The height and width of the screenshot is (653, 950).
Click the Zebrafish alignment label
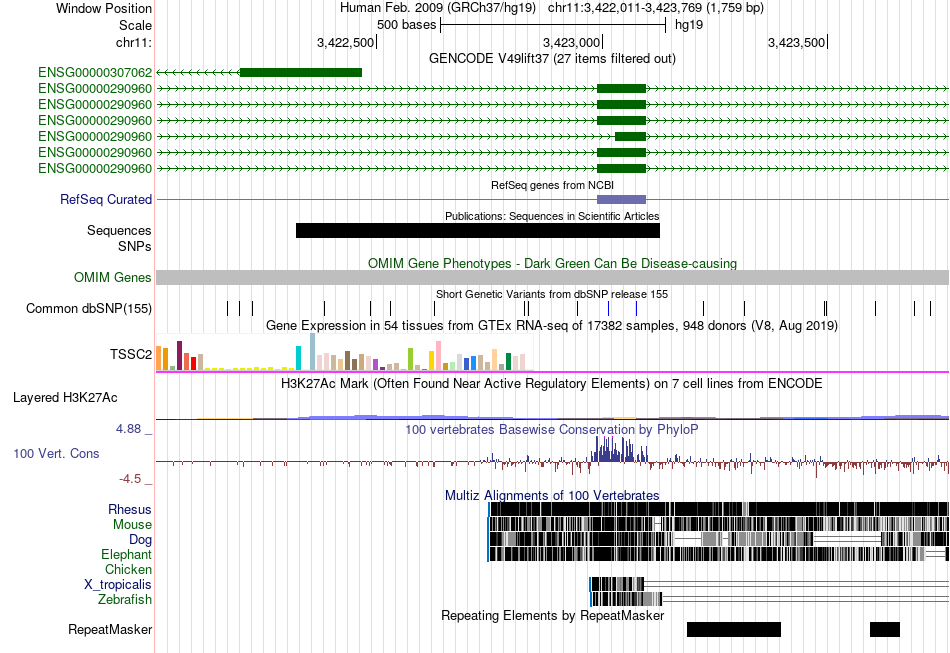(125, 599)
